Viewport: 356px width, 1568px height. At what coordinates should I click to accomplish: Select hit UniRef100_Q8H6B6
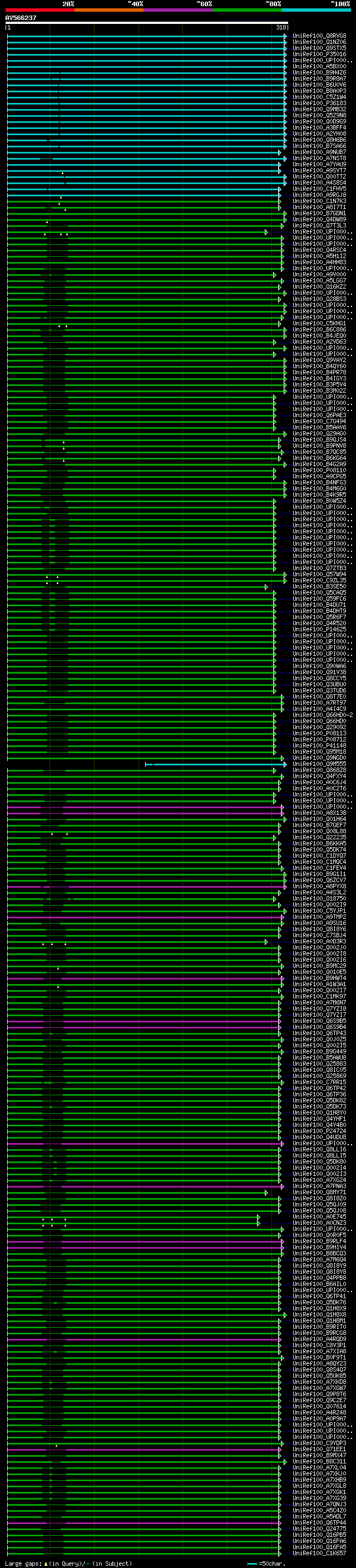[x=319, y=140]
